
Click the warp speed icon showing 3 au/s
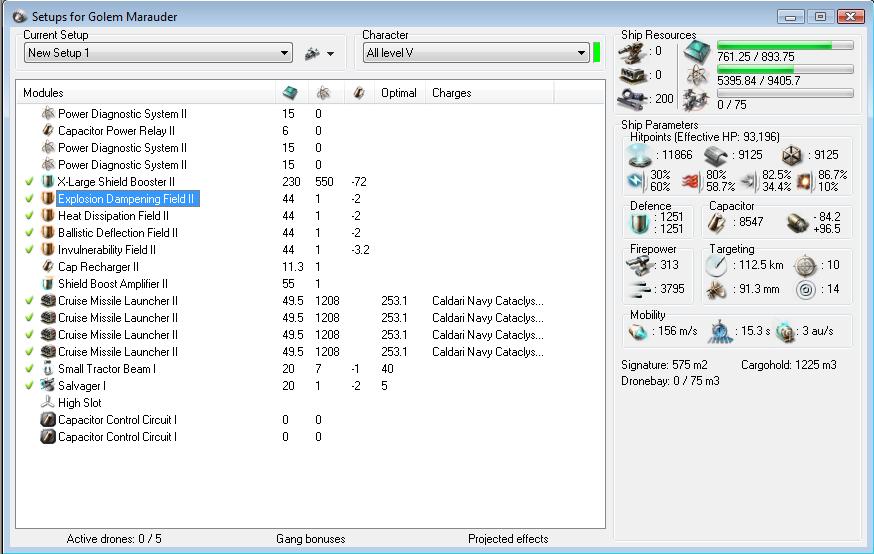(785, 332)
